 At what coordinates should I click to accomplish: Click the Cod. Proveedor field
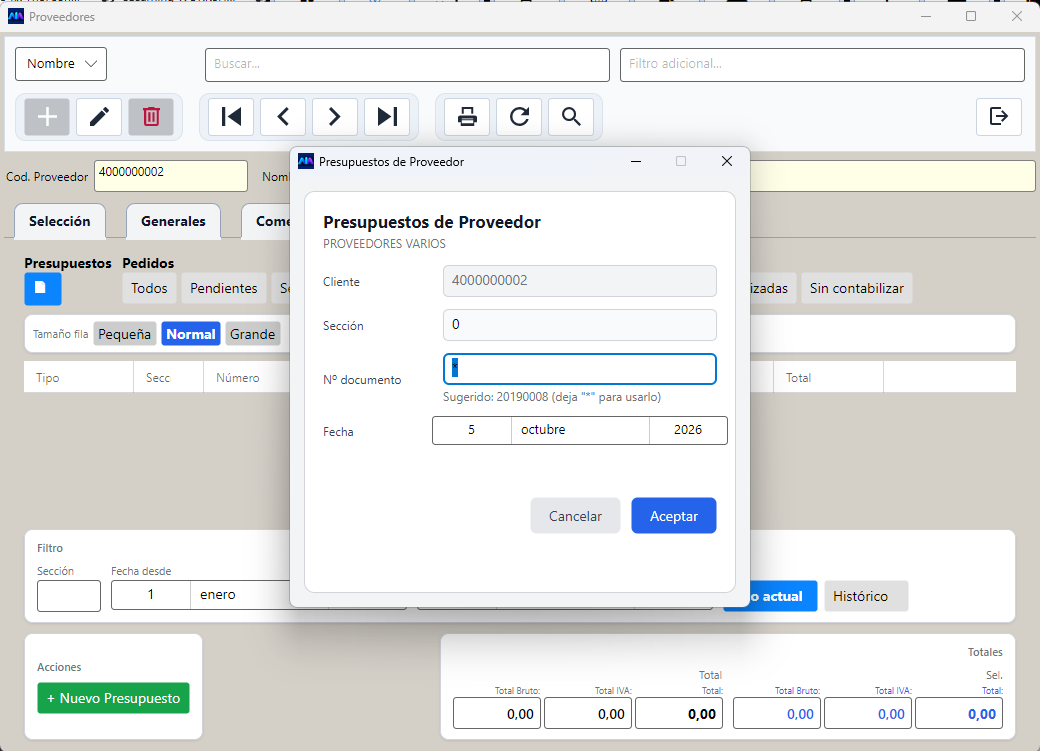(x=170, y=176)
